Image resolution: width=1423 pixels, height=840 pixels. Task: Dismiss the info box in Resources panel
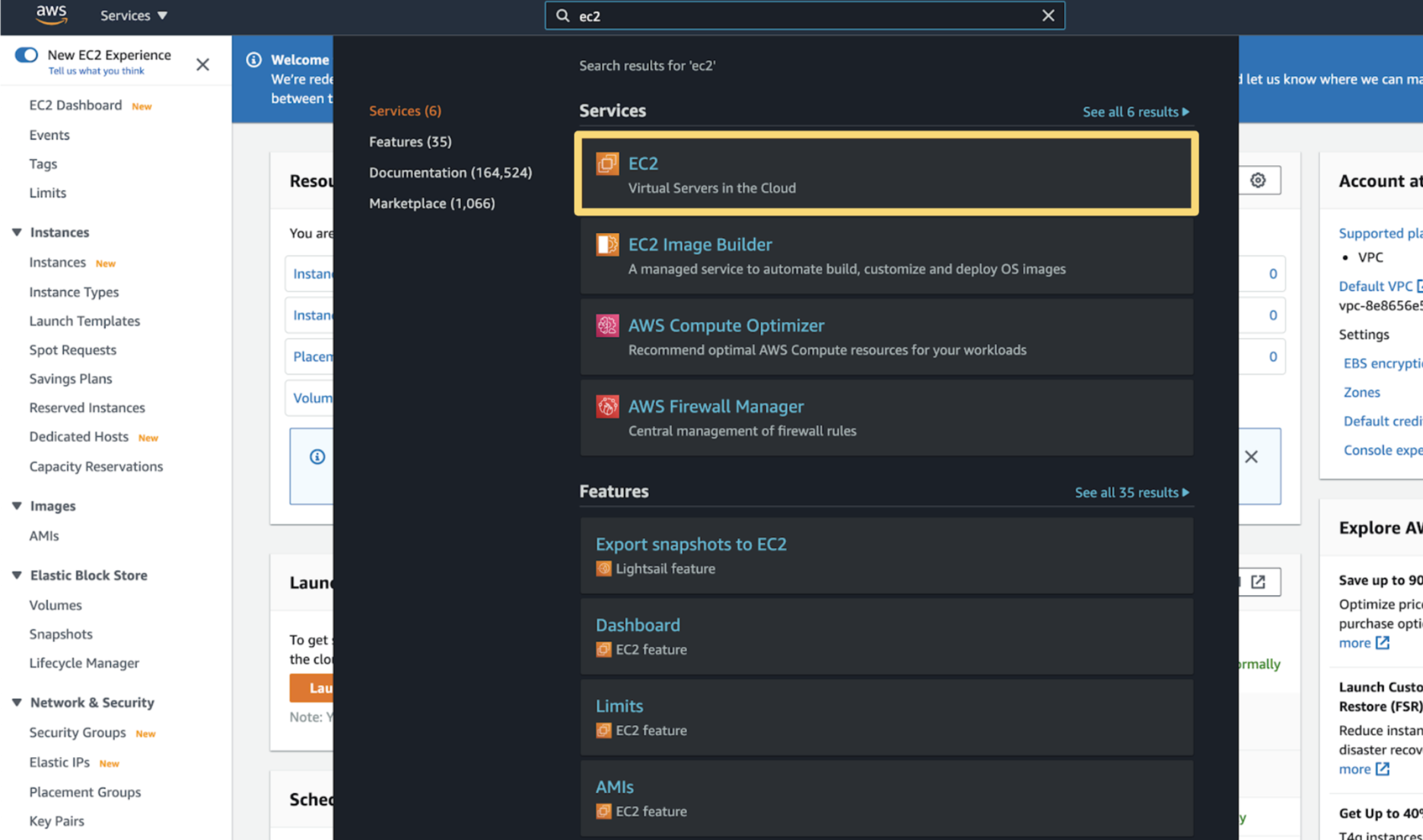point(1251,457)
